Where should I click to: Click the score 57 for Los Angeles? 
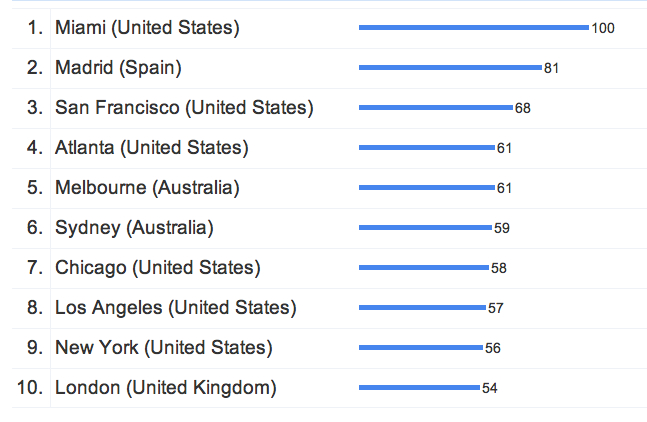[496, 308]
